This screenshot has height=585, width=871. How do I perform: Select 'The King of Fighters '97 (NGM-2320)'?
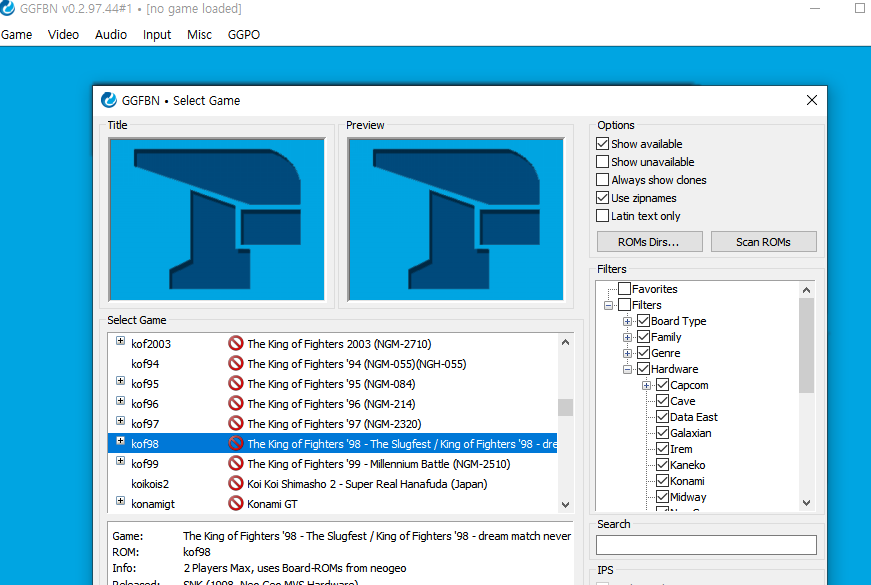[x=334, y=424]
